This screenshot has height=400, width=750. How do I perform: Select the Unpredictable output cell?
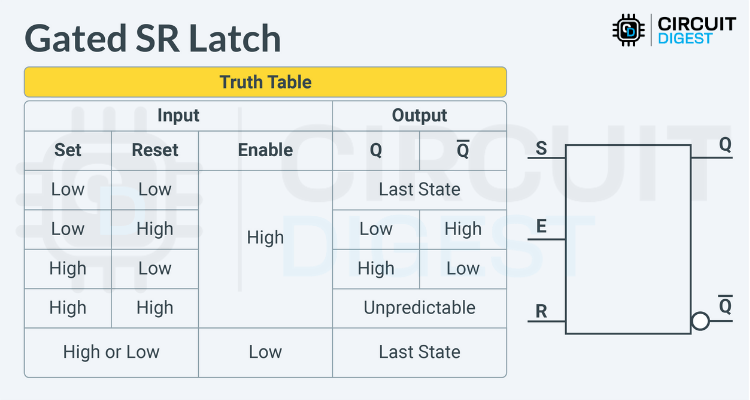419,307
